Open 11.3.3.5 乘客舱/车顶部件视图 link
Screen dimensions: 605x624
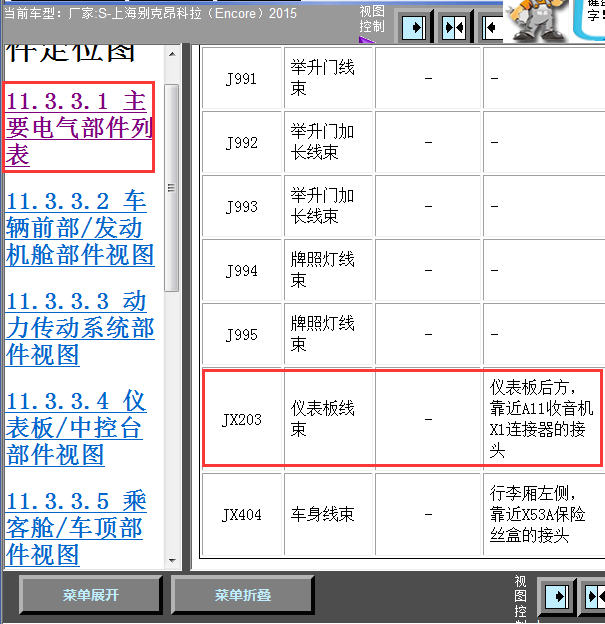pyautogui.click(x=76, y=528)
